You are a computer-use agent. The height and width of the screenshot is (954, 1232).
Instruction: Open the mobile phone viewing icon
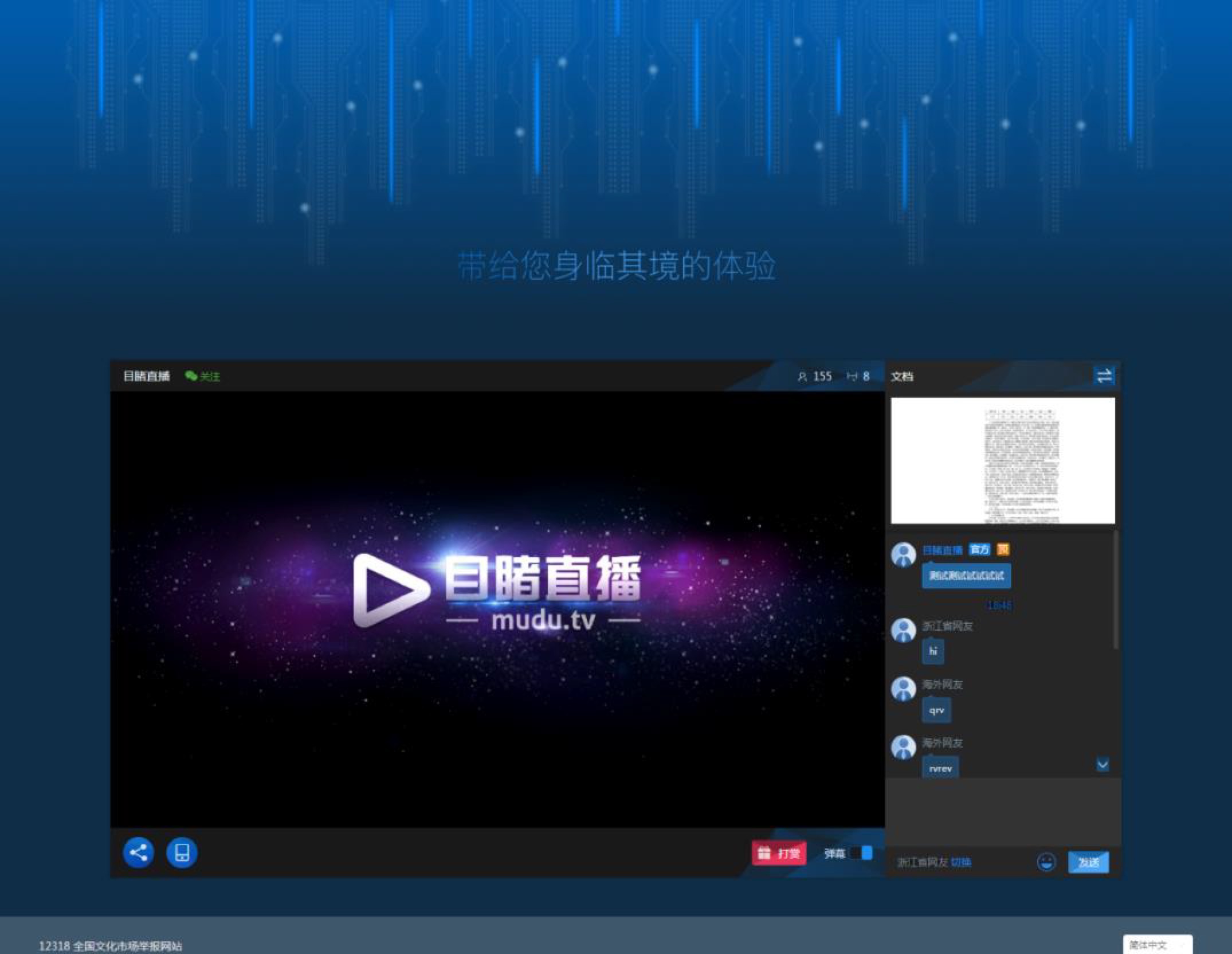(182, 853)
